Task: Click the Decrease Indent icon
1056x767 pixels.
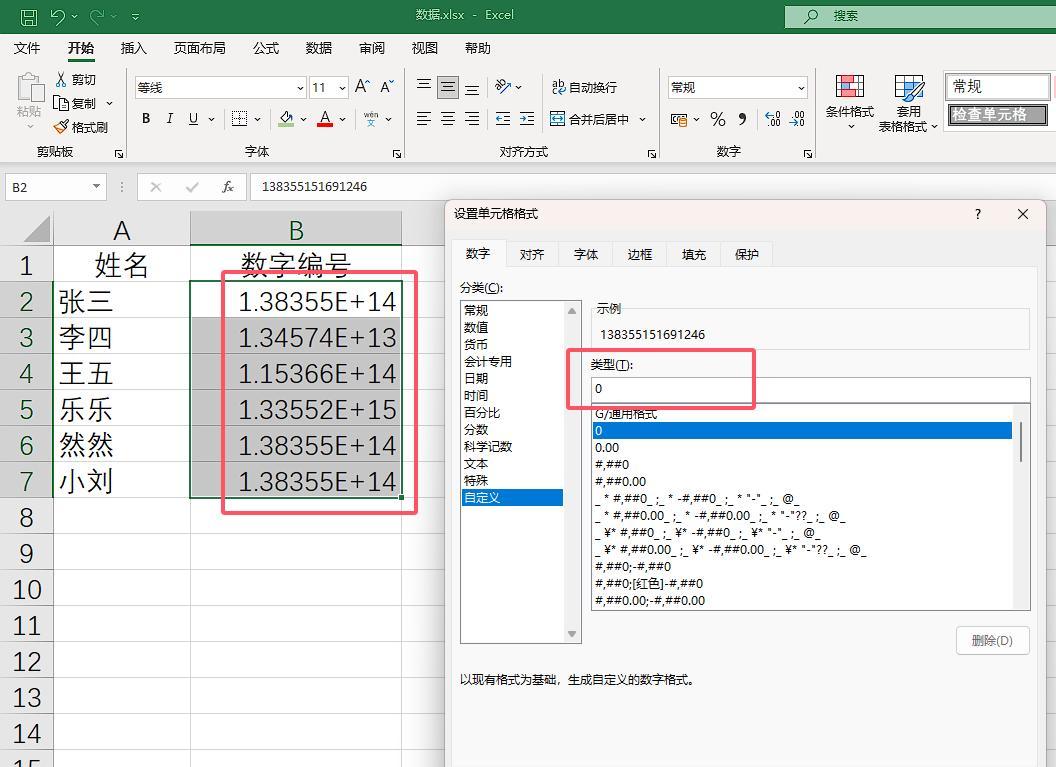Action: pos(503,119)
